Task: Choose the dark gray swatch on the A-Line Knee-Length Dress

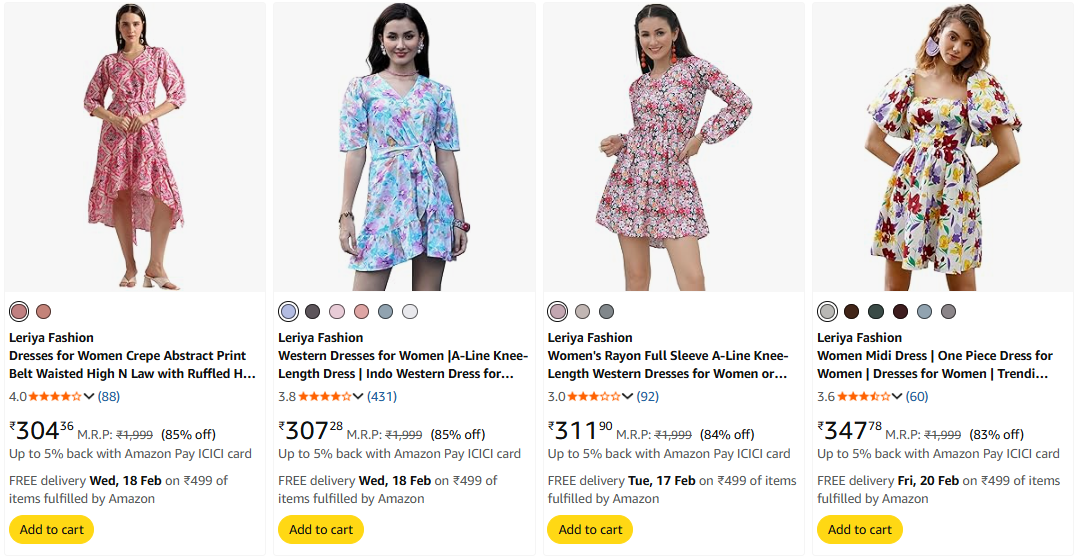Action: coord(313,312)
